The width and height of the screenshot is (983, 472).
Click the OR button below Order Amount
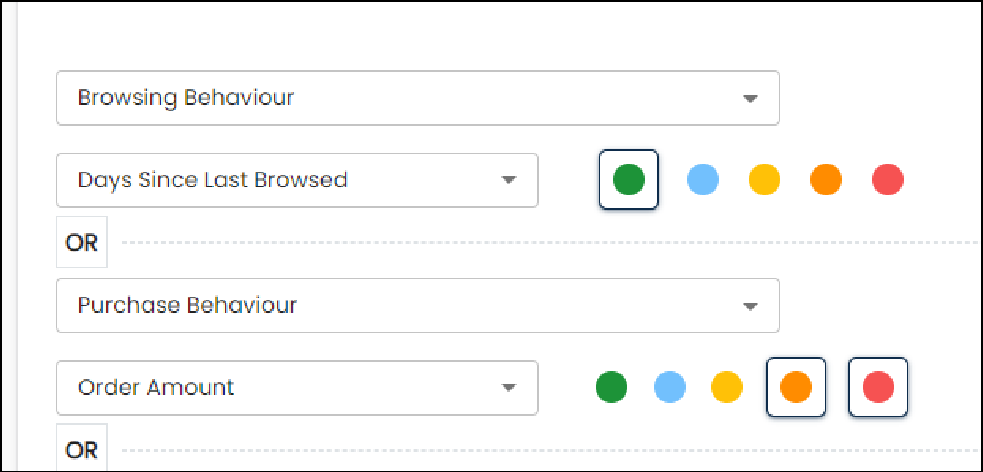click(x=81, y=448)
